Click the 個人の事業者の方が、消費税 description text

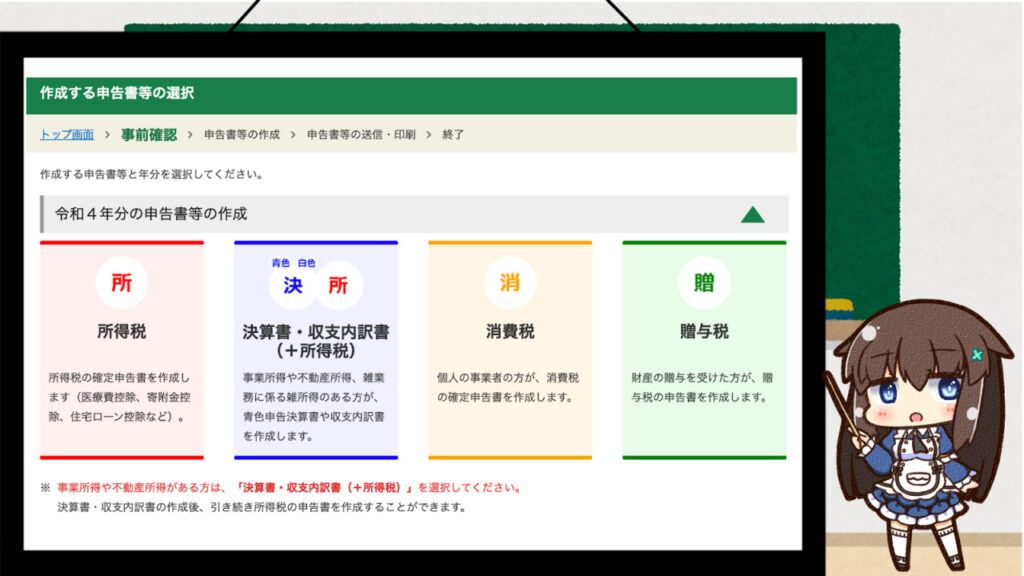click(x=508, y=387)
